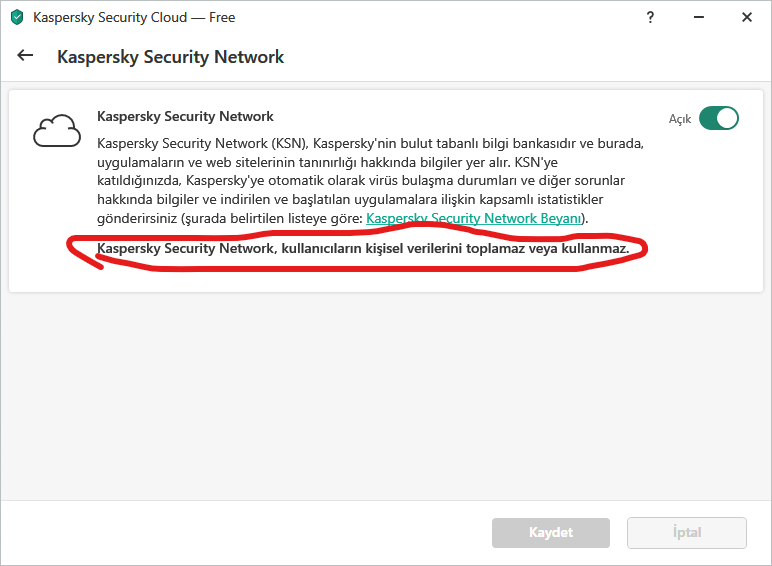Minimize the Kaspersky Security Cloud window
Image resolution: width=772 pixels, height=566 pixels.
698,17
